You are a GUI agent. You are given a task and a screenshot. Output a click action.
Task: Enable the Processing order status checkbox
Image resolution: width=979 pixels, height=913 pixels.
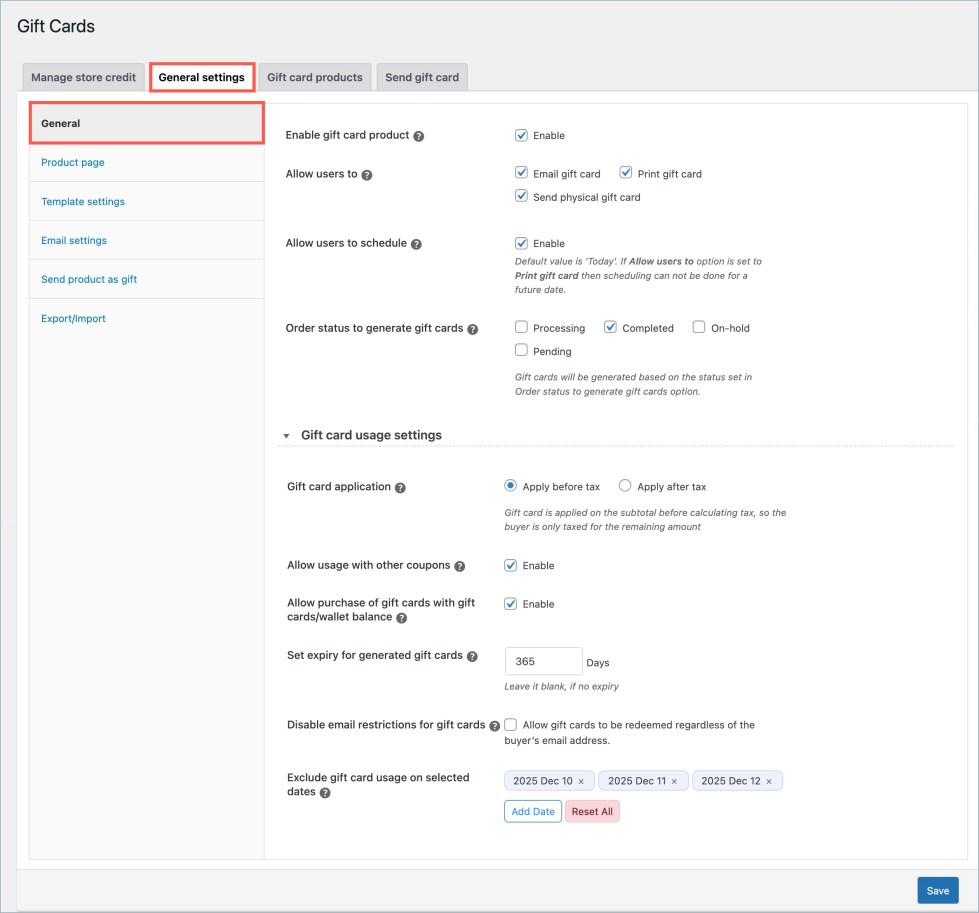(521, 327)
